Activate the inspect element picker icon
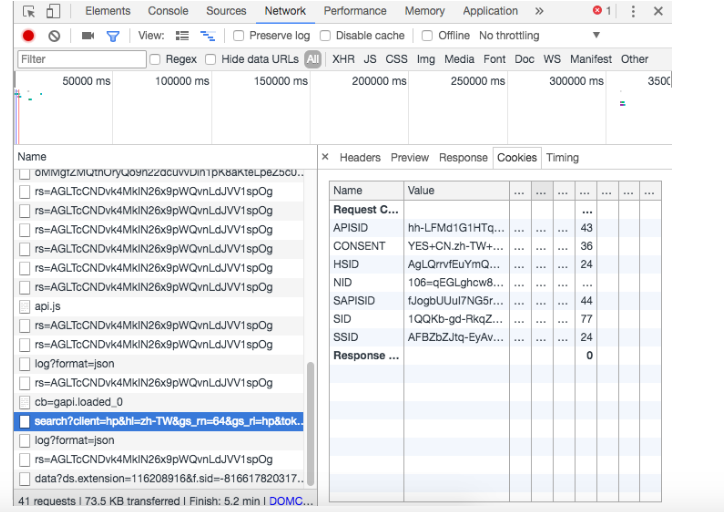Viewport: 724px width, 512px height. pos(29,11)
